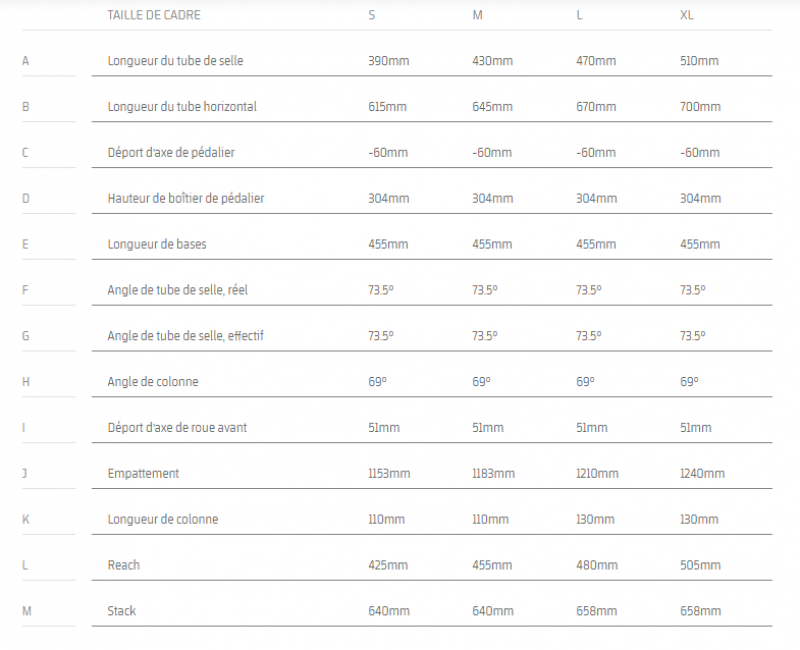Screen dimensions: 800x650
Task: Click the 1183mm wheelbase value
Action: tap(493, 473)
